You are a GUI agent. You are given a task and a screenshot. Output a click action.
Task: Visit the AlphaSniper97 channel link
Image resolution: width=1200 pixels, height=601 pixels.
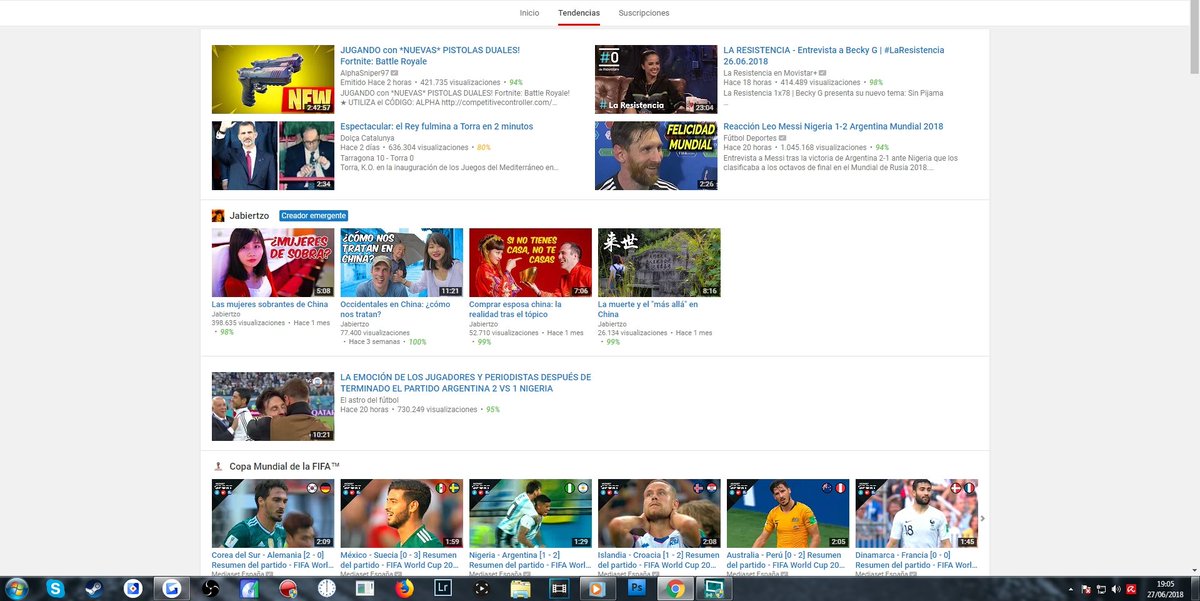[364, 73]
